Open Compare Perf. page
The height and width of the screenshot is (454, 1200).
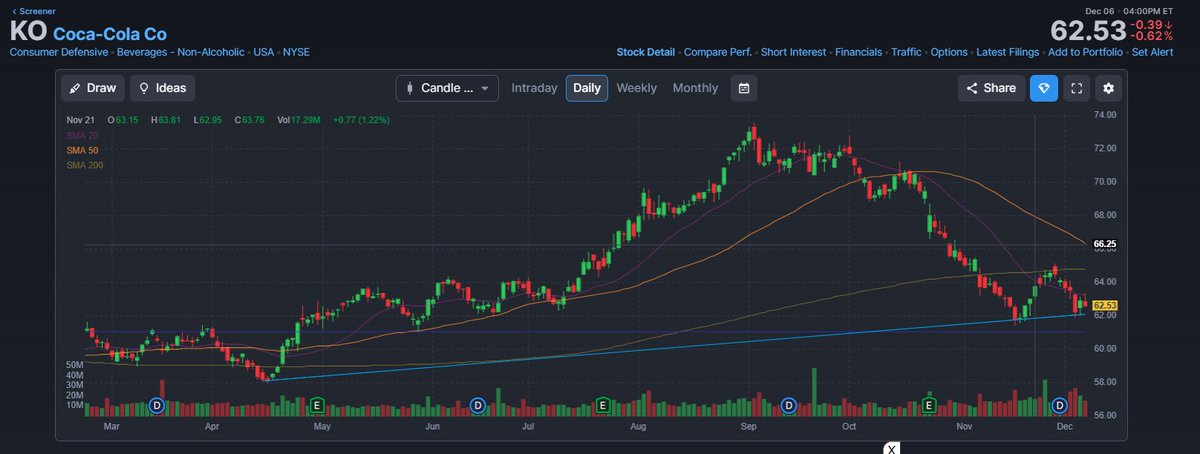[x=717, y=51]
